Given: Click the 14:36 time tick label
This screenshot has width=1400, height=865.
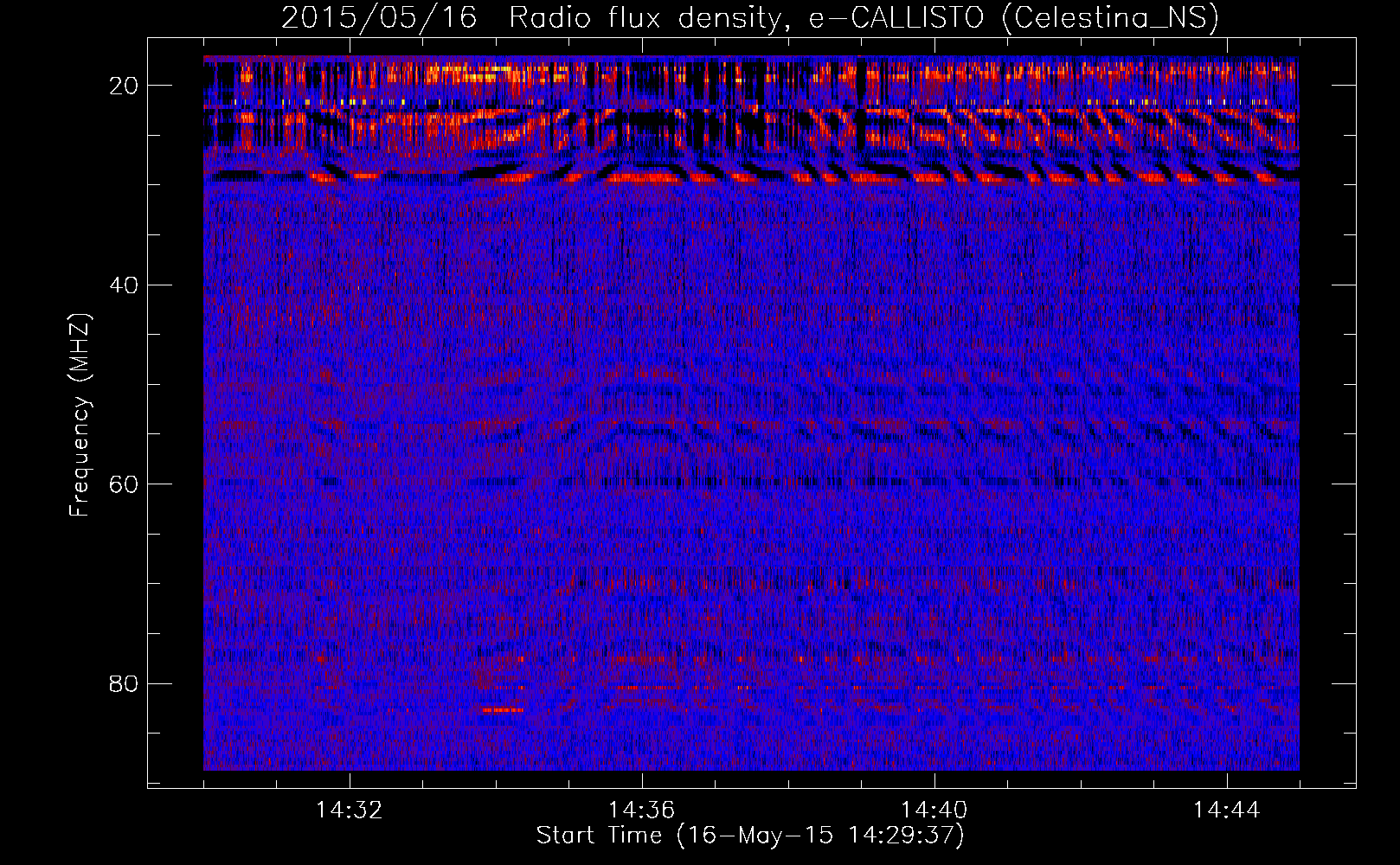Looking at the screenshot, I should point(642,811).
